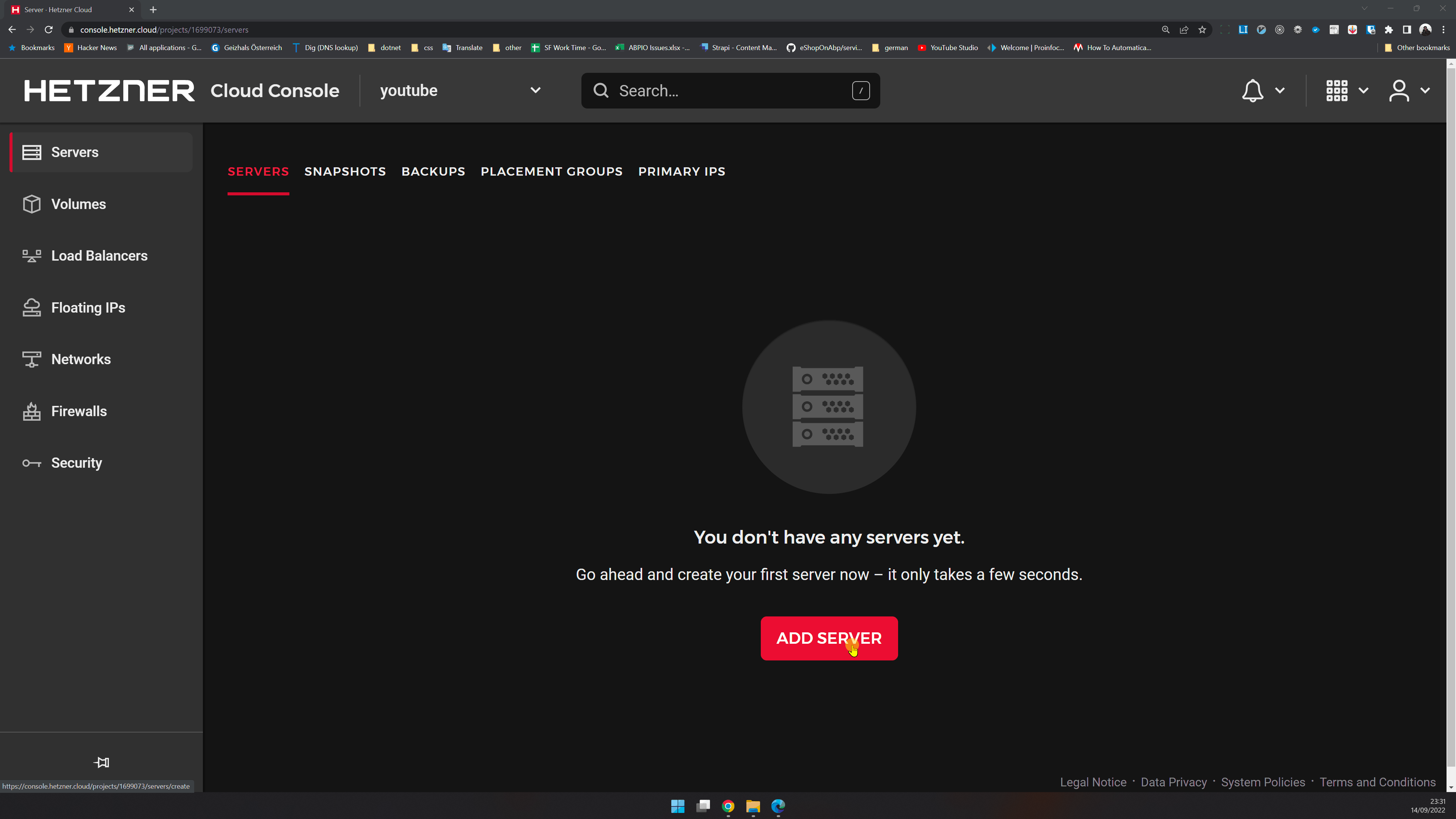Open the apps grid menu icon

[x=1337, y=90]
